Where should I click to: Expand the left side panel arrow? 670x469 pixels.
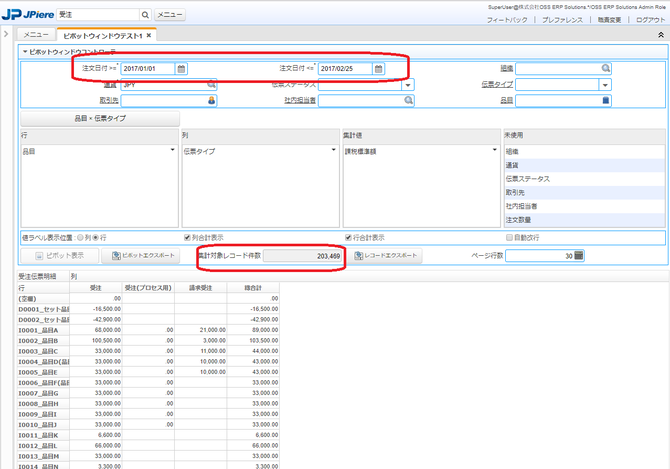(6, 34)
